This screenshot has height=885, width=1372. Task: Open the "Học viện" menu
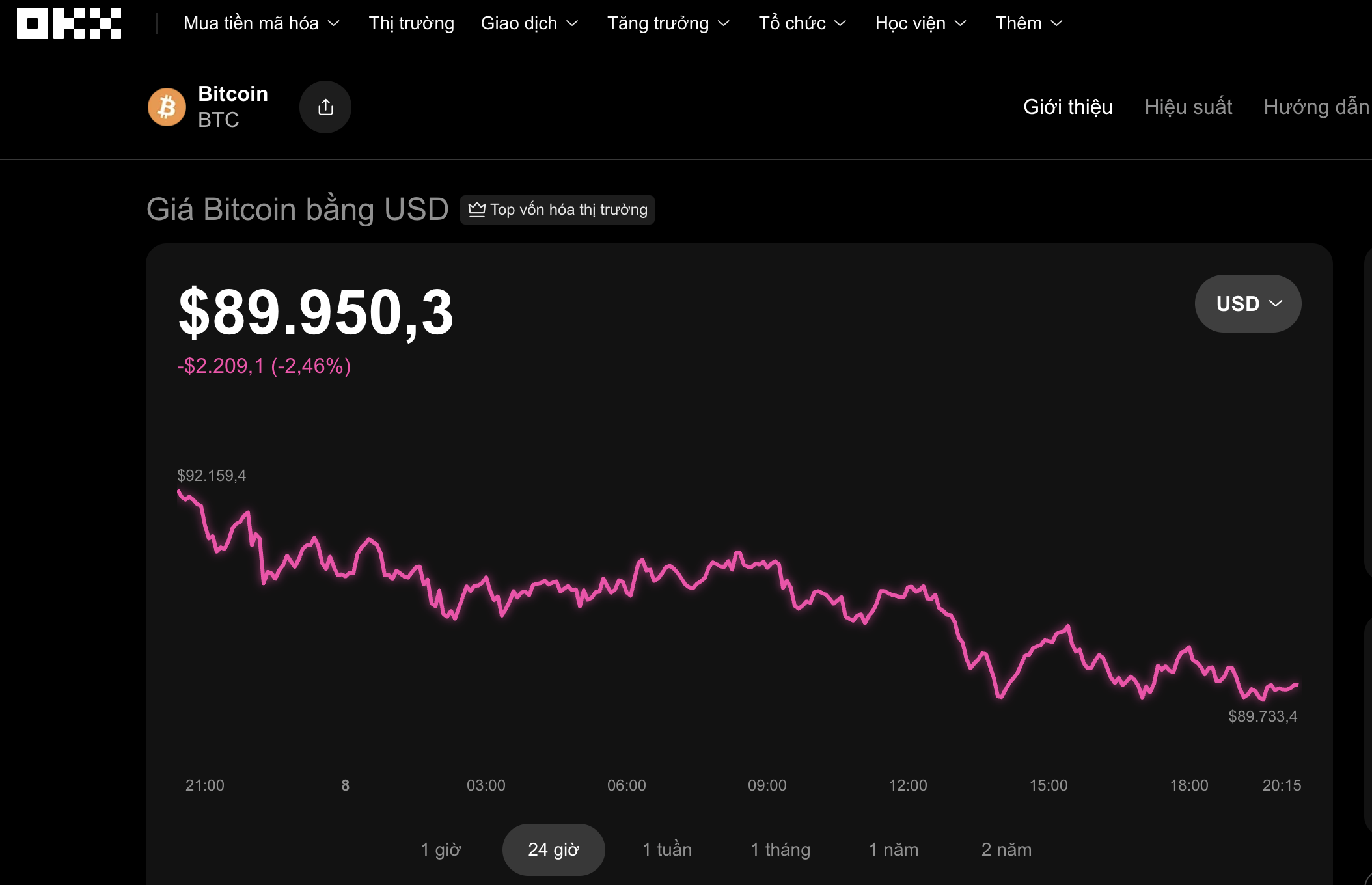point(920,23)
